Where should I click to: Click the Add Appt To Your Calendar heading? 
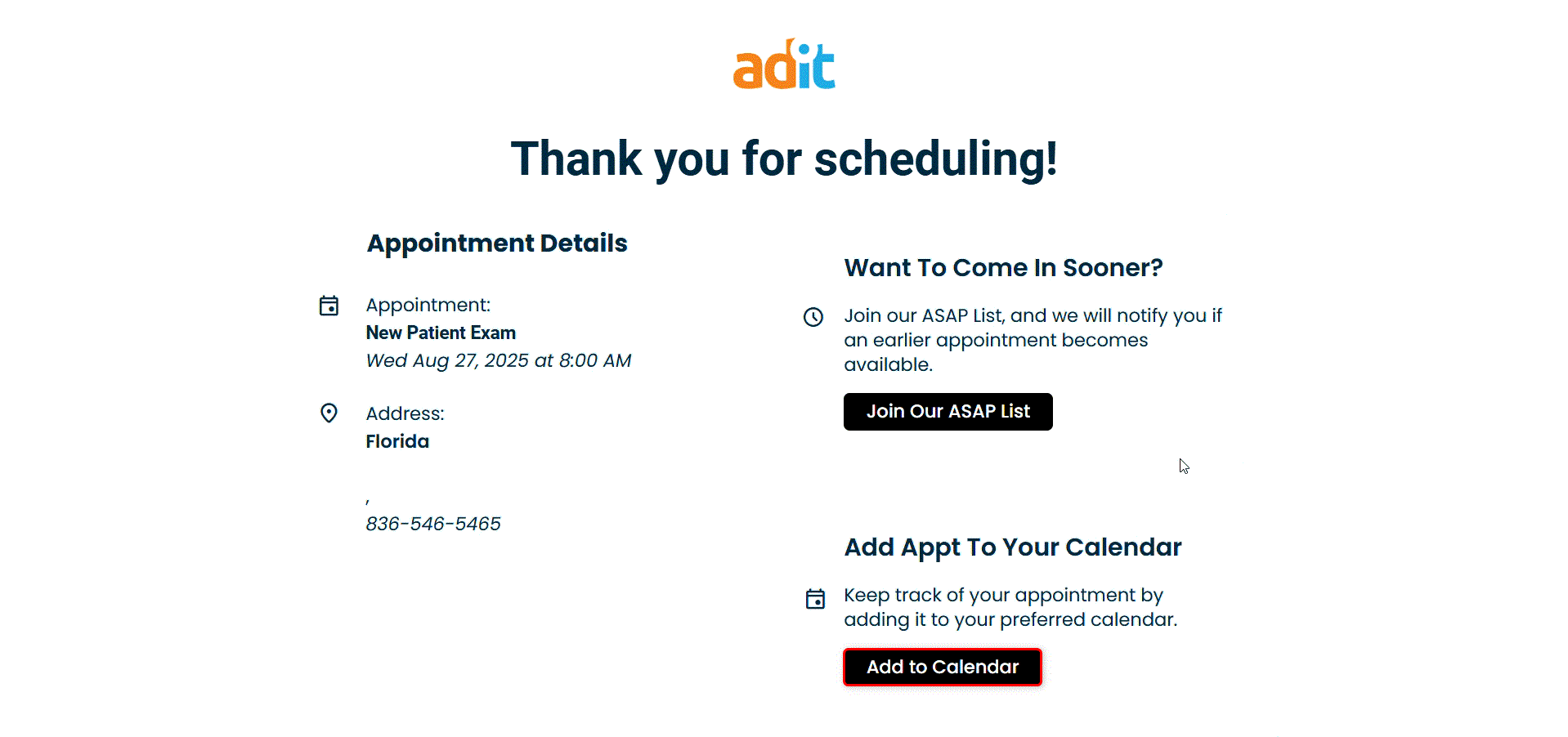1013,547
